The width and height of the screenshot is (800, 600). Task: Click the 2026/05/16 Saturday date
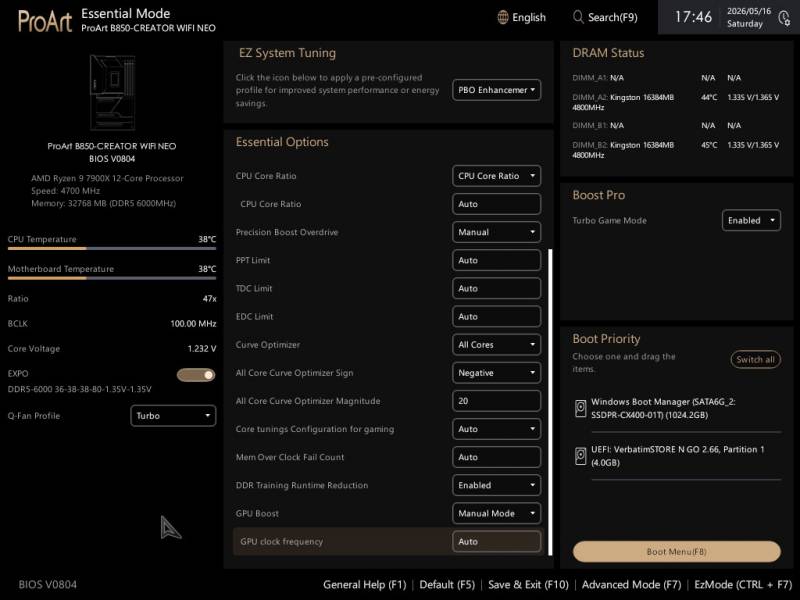tap(748, 17)
